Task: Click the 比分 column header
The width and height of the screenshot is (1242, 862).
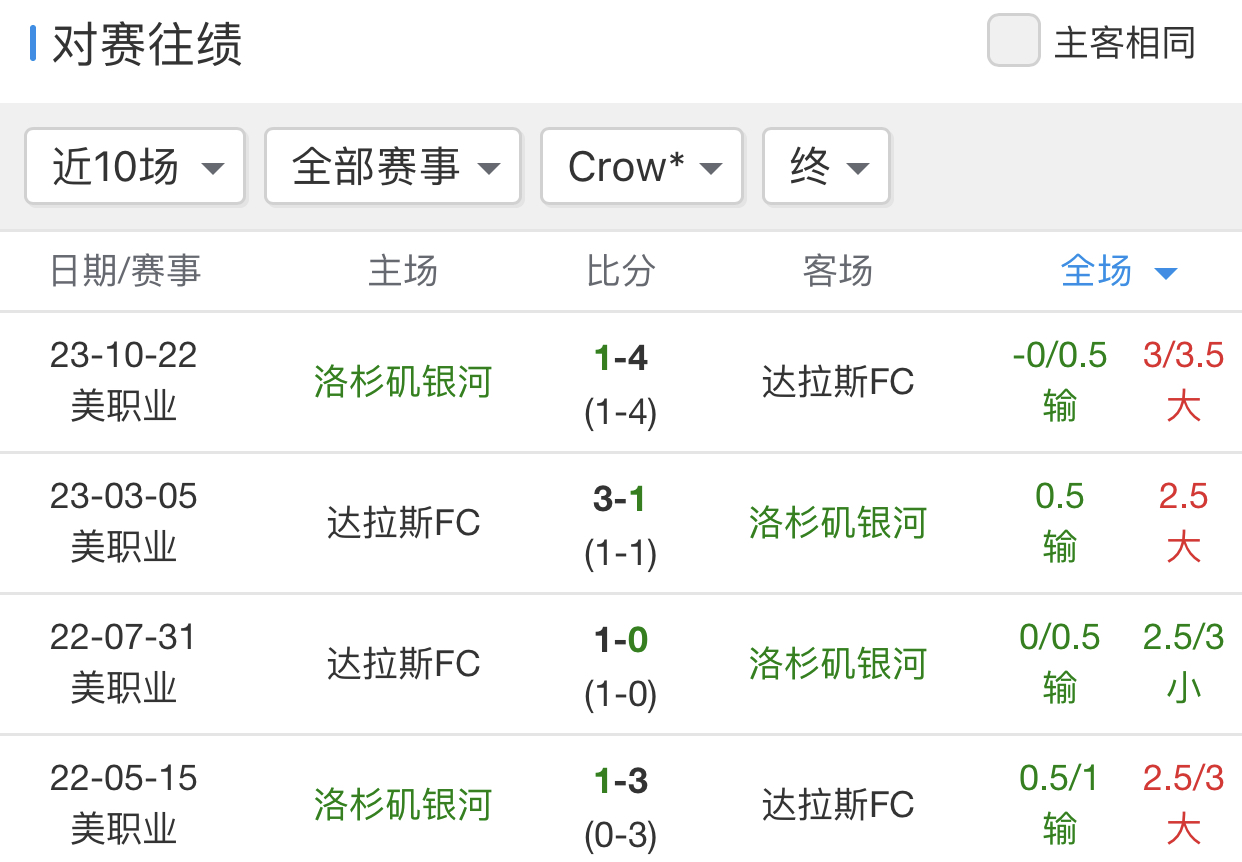Action: (620, 271)
